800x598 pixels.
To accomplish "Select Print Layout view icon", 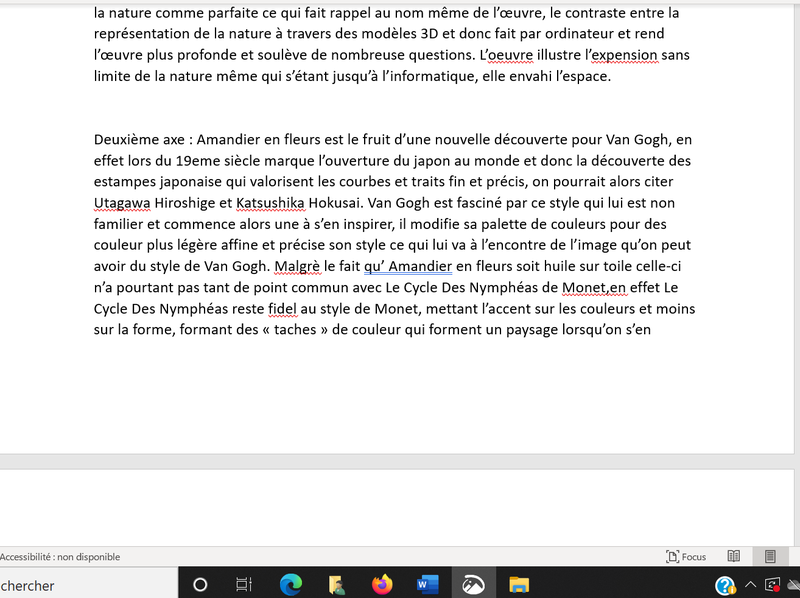I will tap(770, 557).
